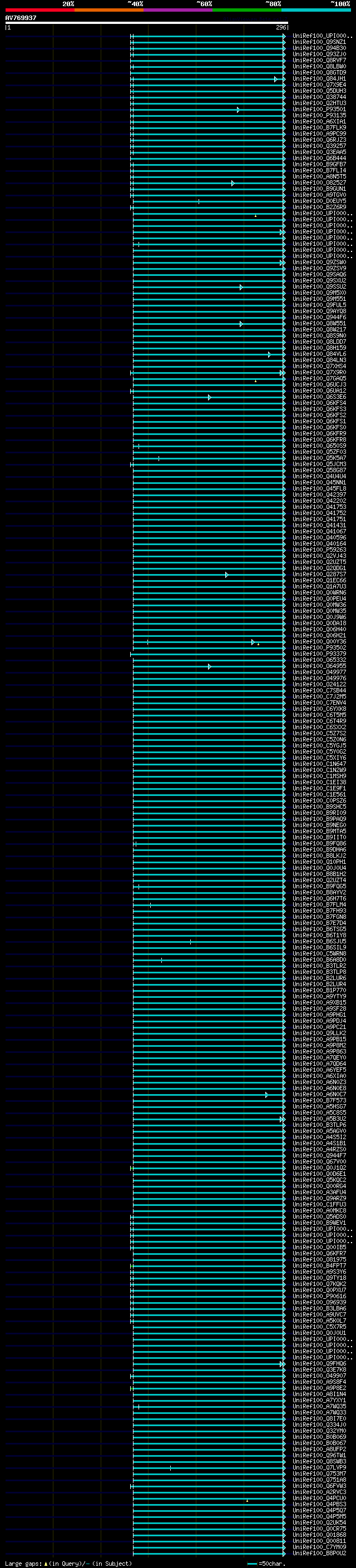Click the UniRef100_Q84VL6 label
This screenshot has width=356, height=1568.
click(319, 354)
